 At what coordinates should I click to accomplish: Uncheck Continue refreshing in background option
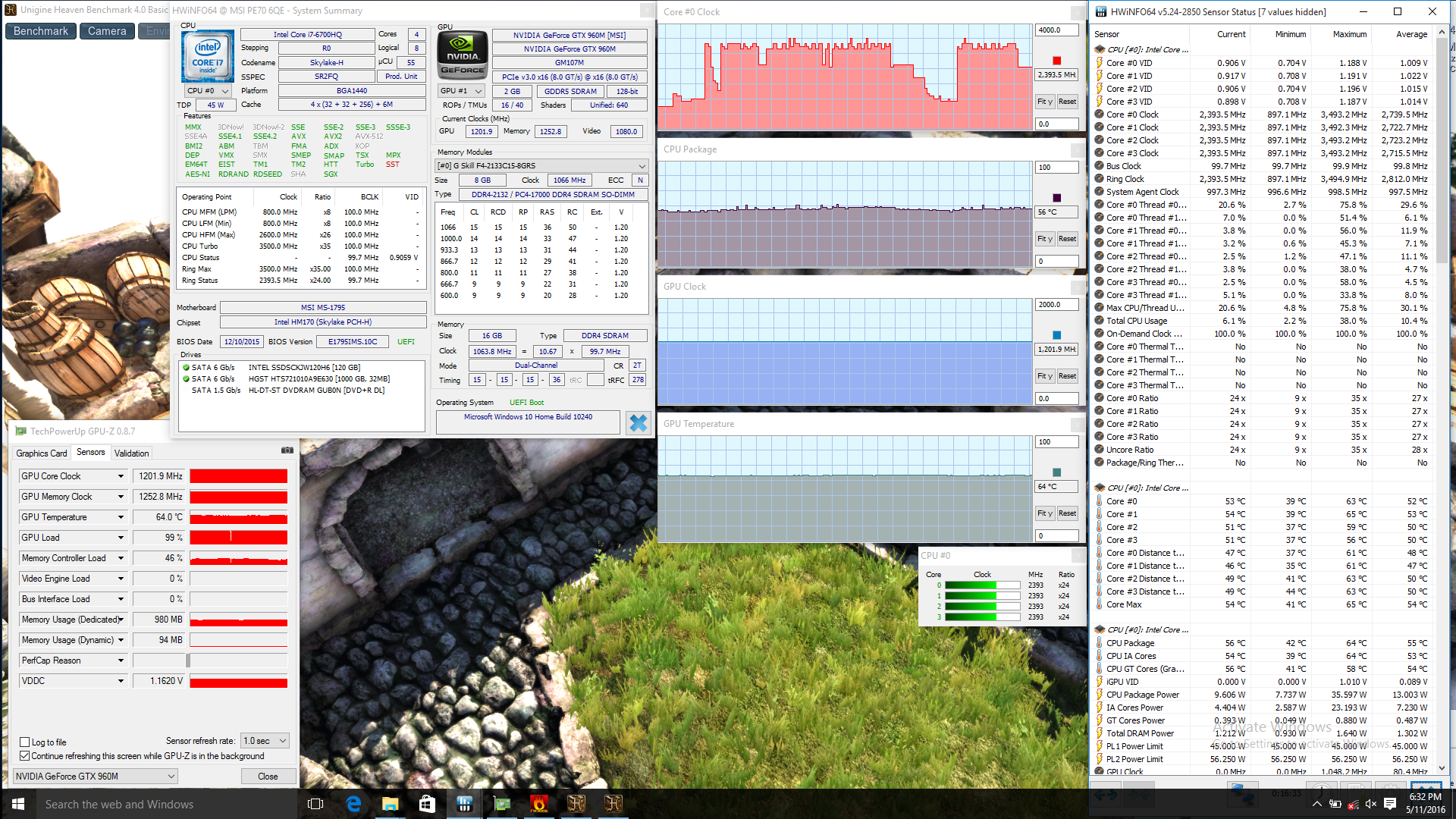tap(25, 756)
